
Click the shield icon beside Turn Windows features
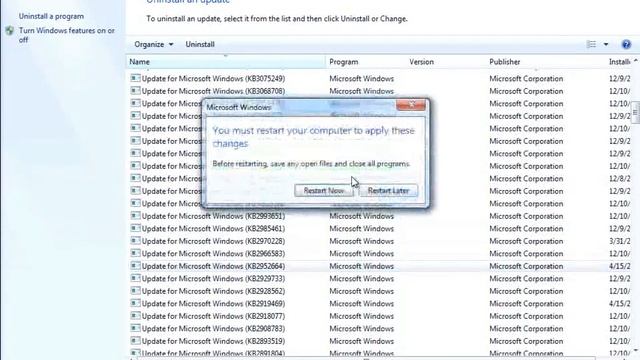(x=10, y=31)
